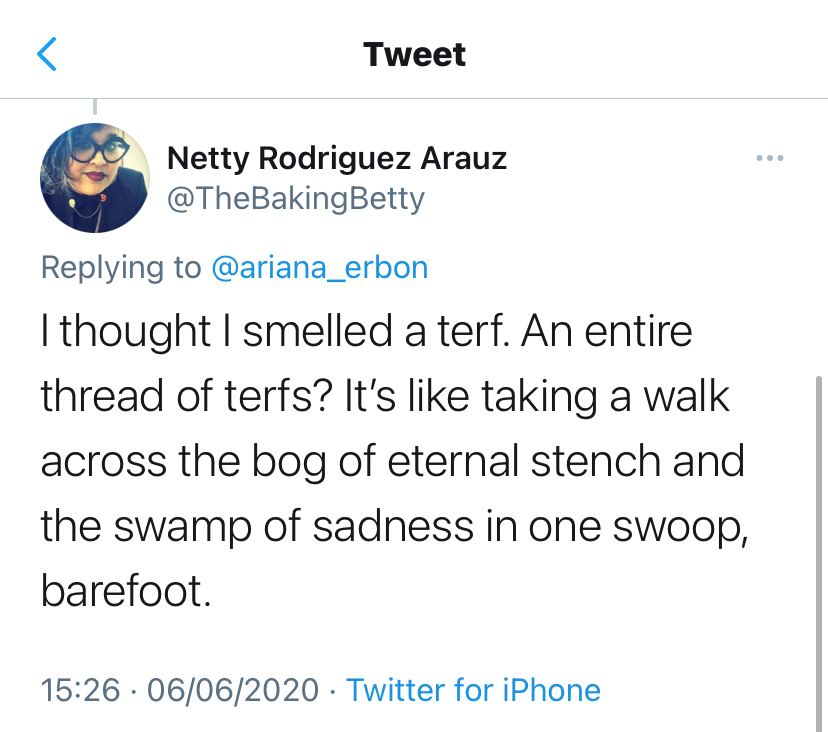Image resolution: width=828 pixels, height=732 pixels.
Task: Open the @TheBakingBetty handle
Action: 295,199
